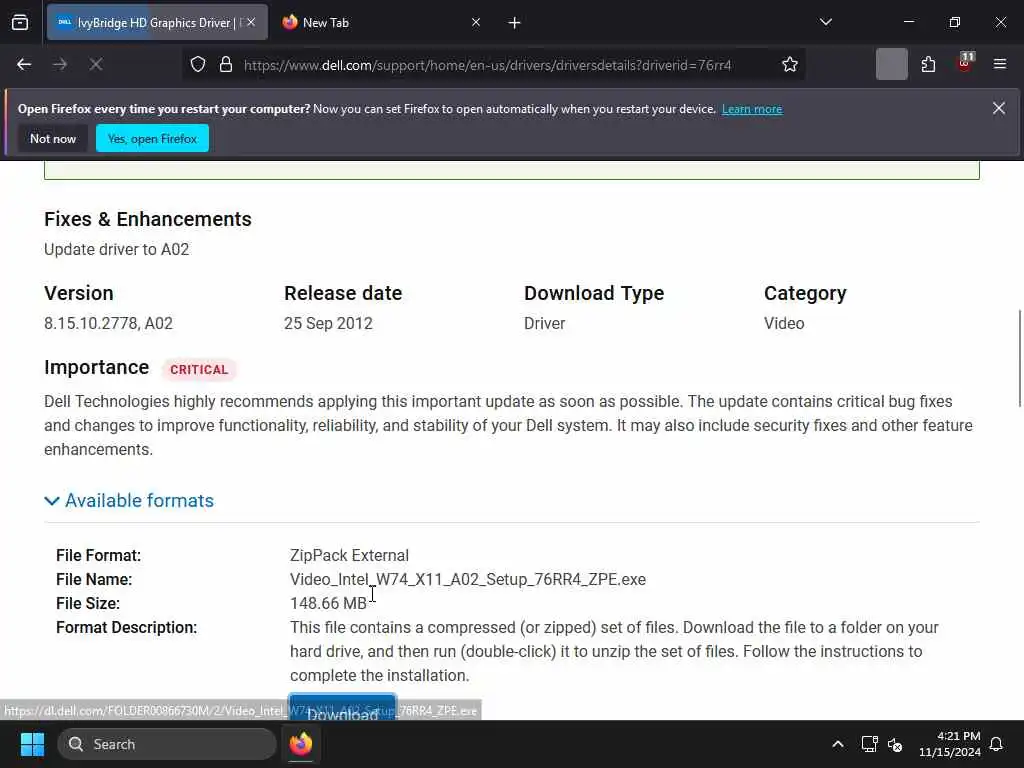Open the muted volume tray icon
Viewport: 1024px width, 768px height.
pos(895,744)
